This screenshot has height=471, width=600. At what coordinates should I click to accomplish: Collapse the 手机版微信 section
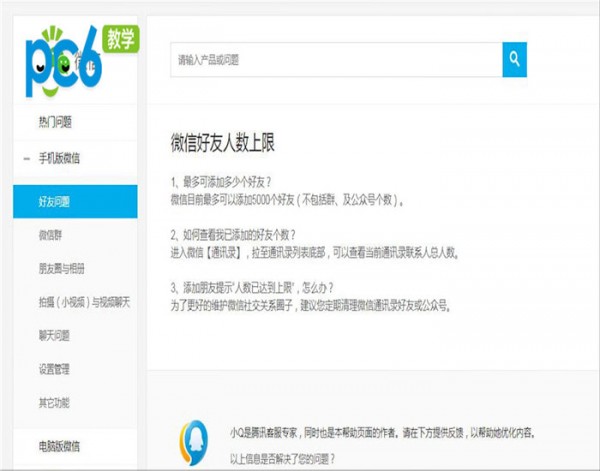pos(26,158)
